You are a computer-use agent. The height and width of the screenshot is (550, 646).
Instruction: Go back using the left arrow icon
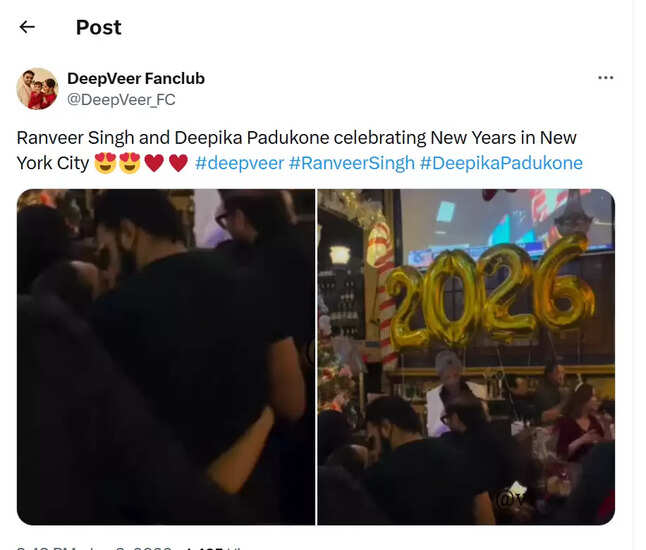pyautogui.click(x=27, y=27)
